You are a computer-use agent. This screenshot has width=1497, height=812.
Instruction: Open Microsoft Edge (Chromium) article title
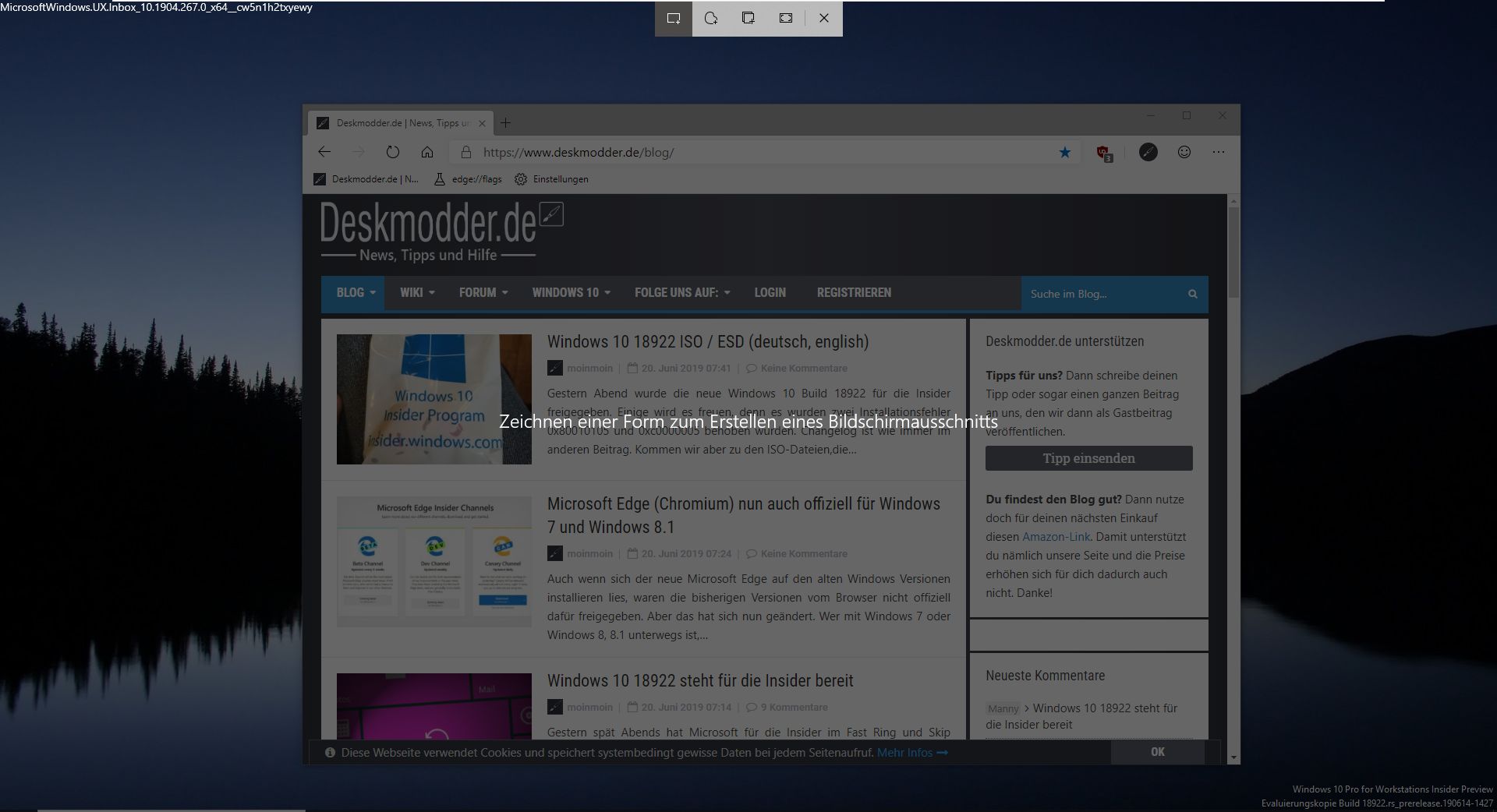744,515
